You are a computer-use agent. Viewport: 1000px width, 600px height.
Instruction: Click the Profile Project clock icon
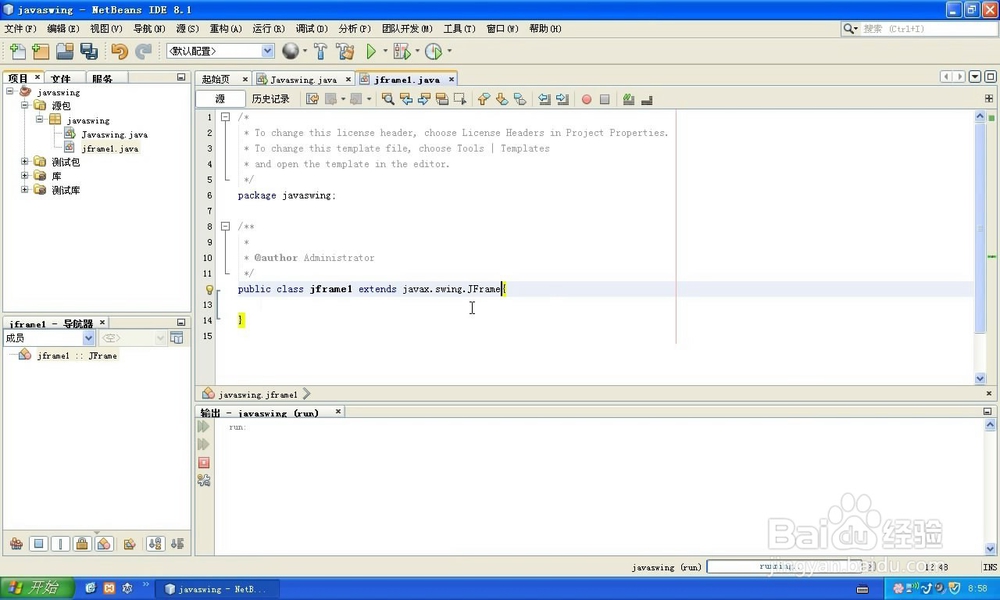tap(434, 51)
